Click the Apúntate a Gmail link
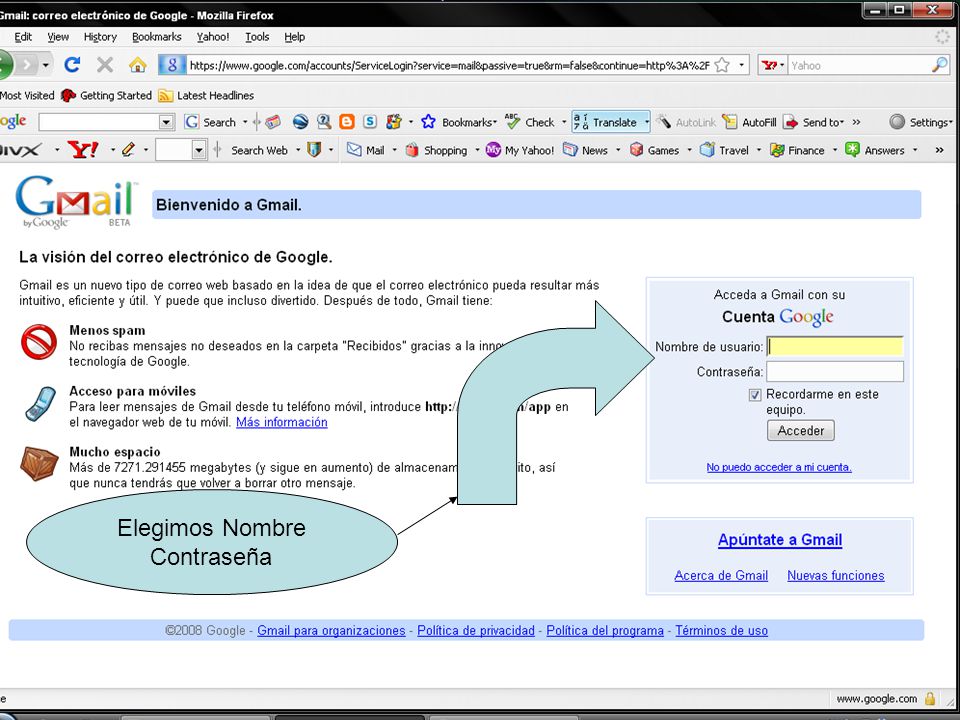The image size is (960, 720). point(780,539)
